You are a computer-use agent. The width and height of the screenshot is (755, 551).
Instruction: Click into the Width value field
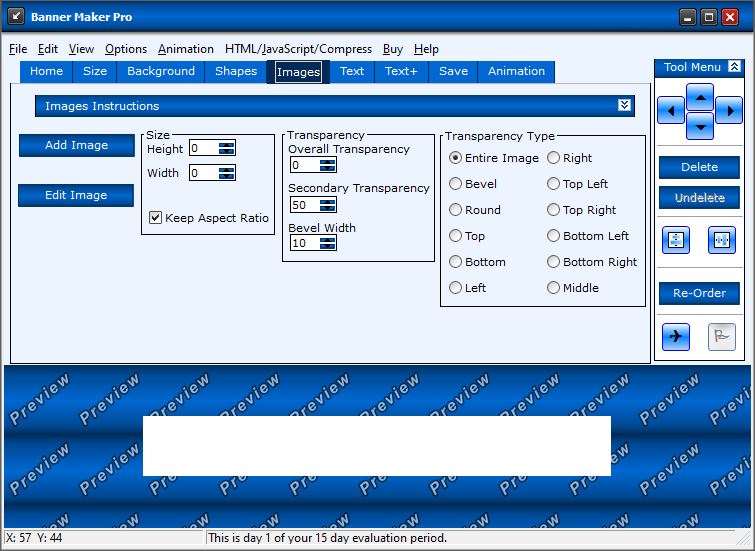[x=204, y=173]
